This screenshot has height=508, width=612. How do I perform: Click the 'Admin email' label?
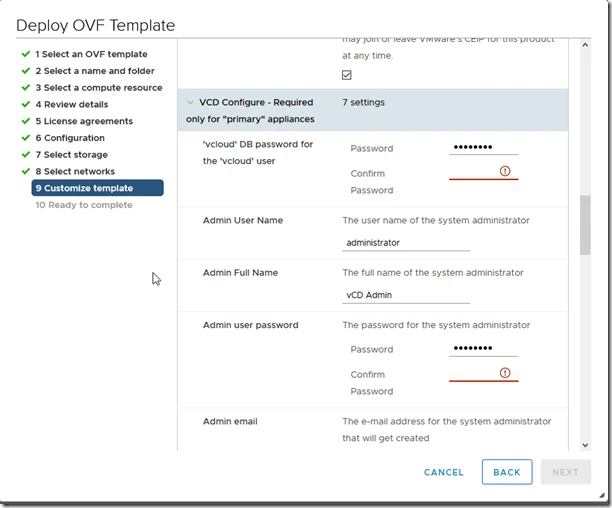click(230, 421)
